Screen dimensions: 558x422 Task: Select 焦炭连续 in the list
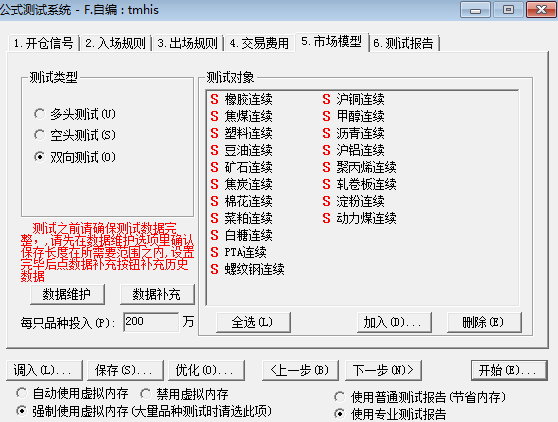tap(248, 184)
